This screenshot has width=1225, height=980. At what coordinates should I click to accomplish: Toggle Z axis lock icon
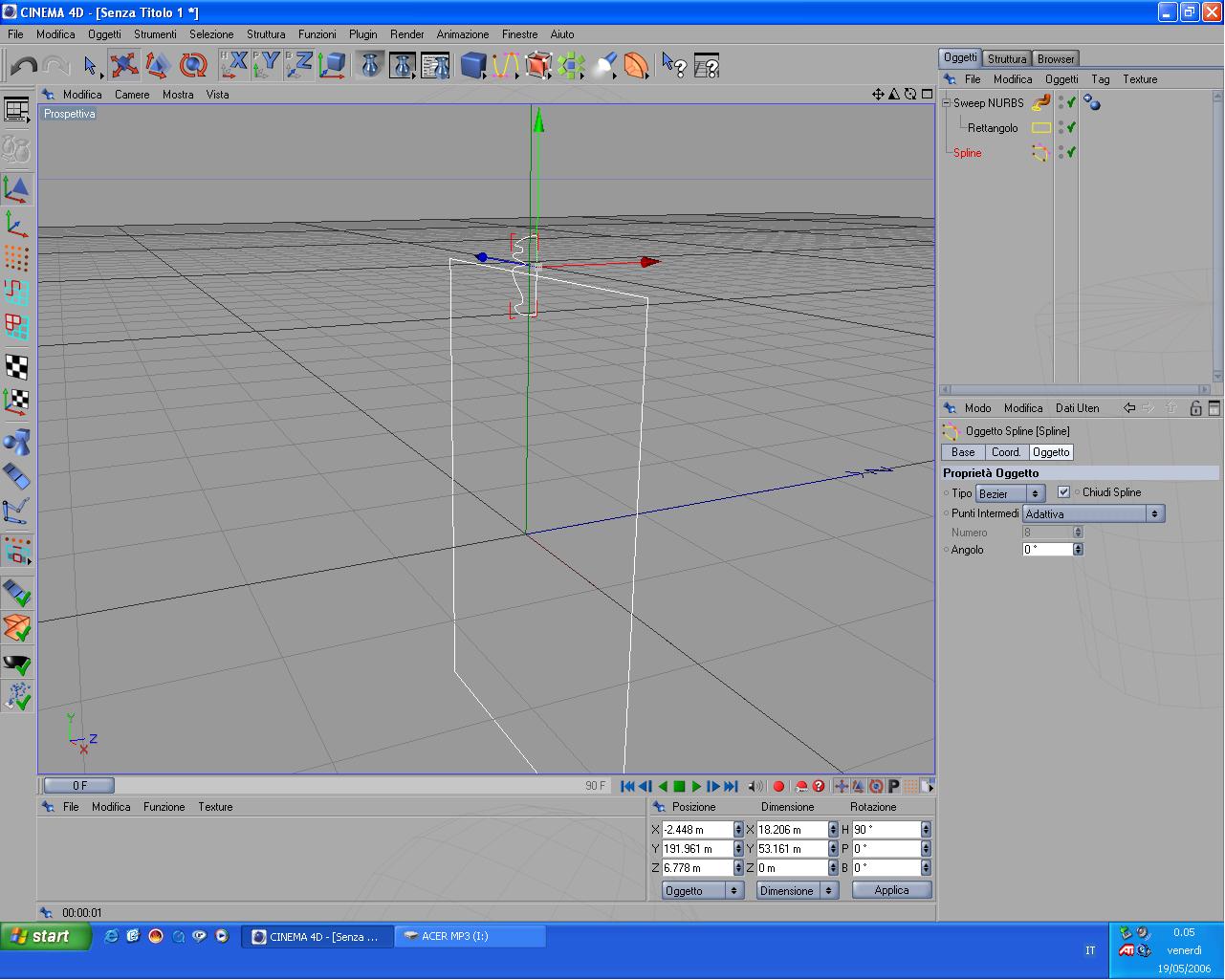point(299,65)
